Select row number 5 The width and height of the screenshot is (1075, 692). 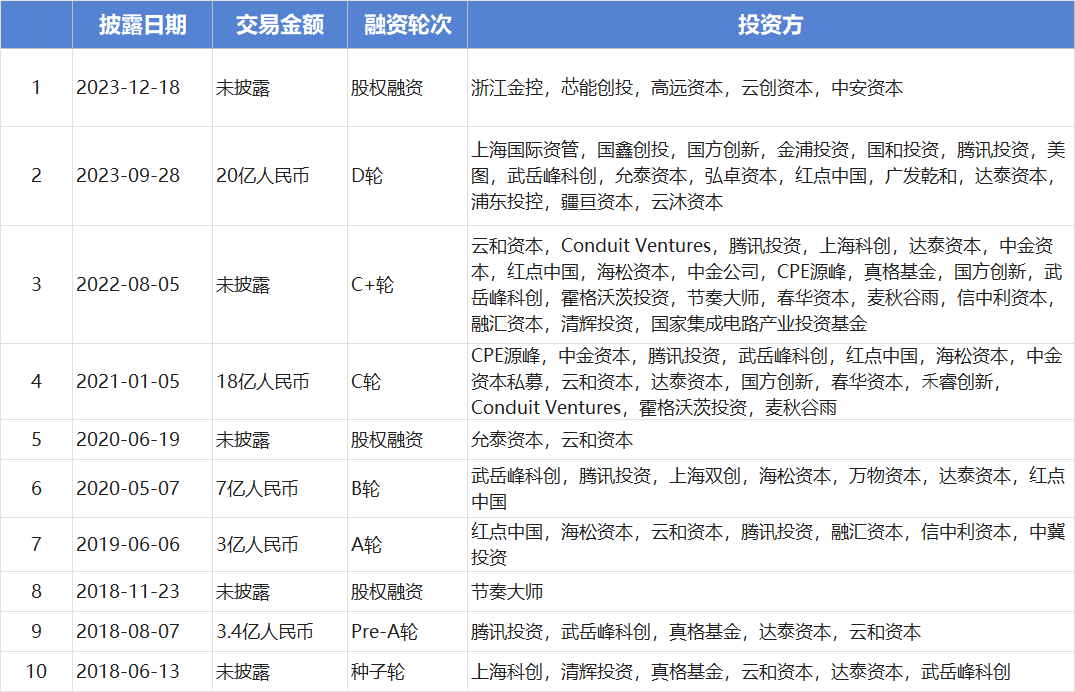(x=36, y=438)
